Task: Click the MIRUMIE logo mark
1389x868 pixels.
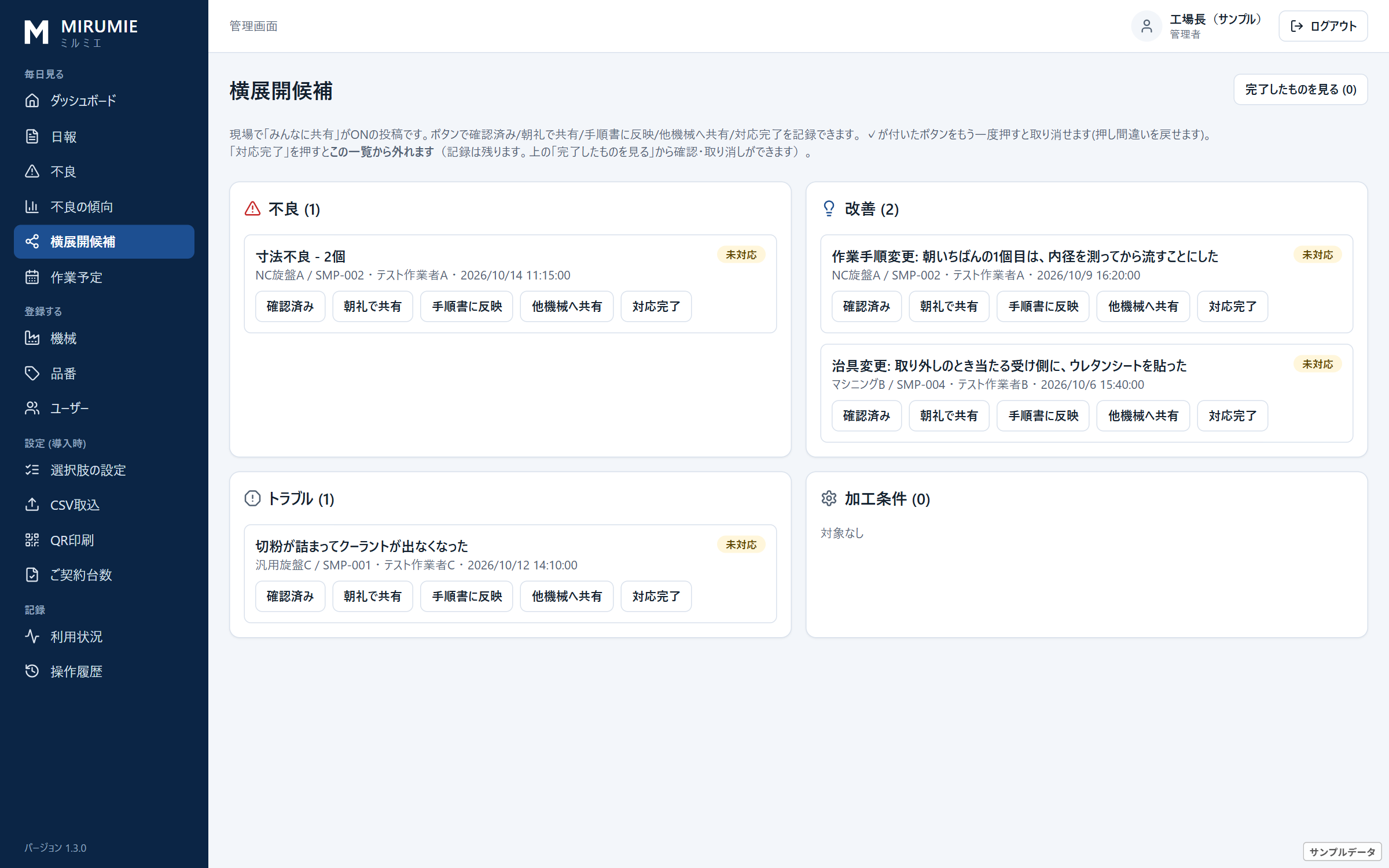Action: 36,32
